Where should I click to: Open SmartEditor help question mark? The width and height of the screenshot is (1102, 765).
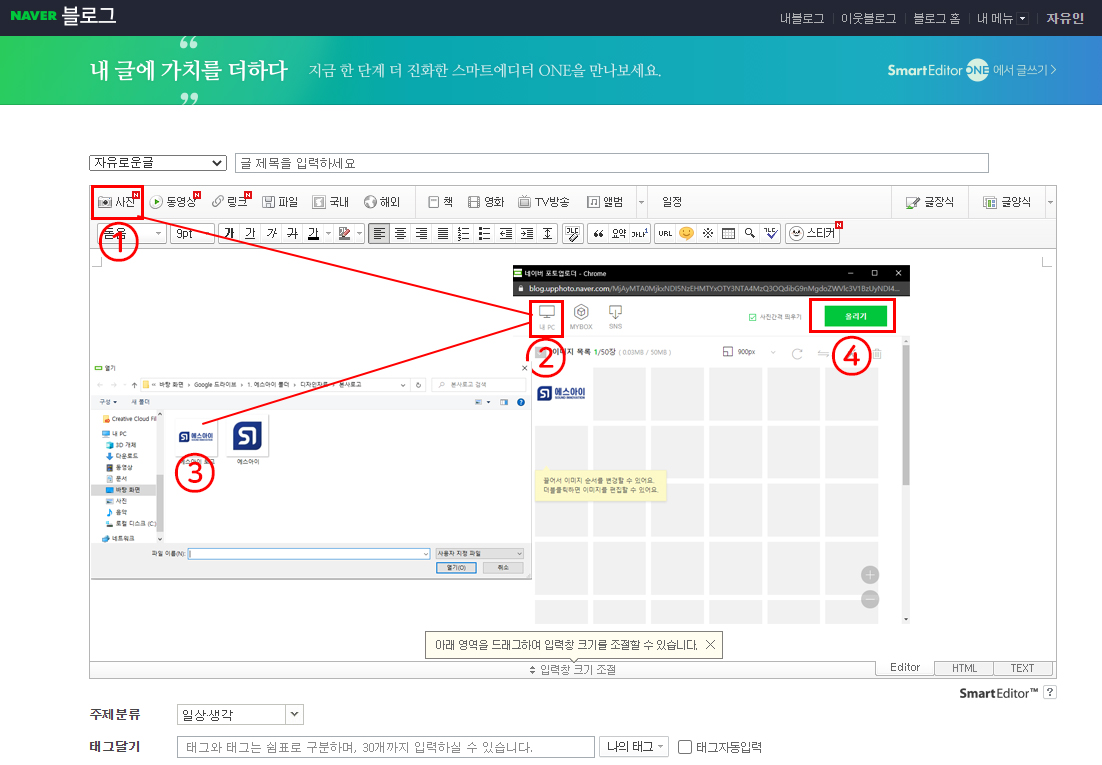[1050, 692]
